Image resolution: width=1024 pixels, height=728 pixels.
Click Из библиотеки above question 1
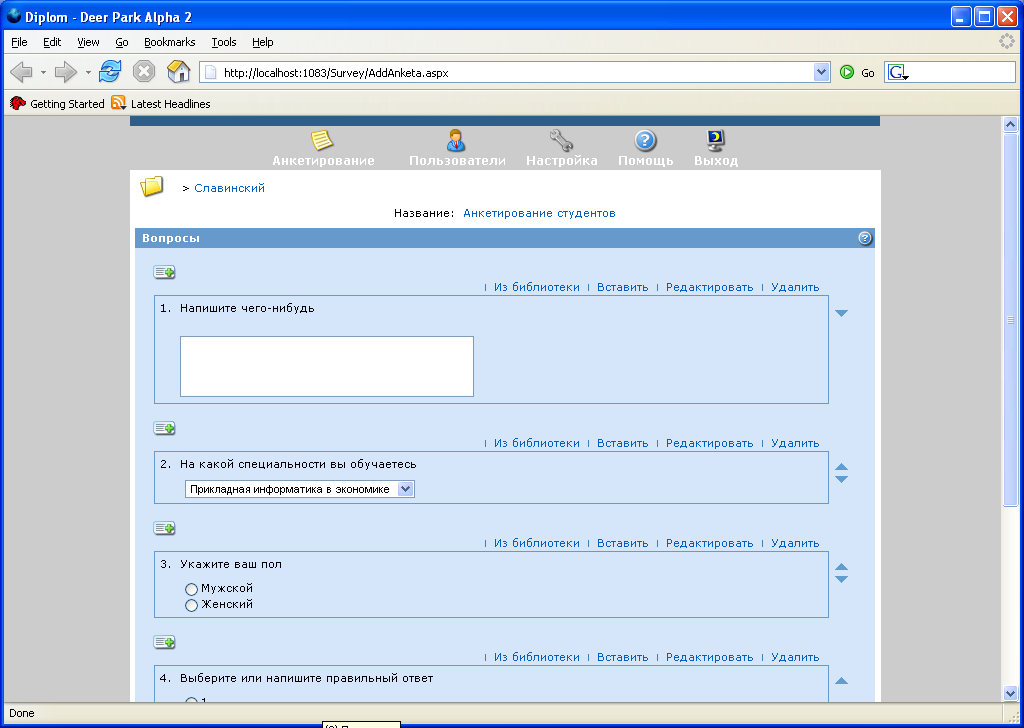[x=537, y=287]
